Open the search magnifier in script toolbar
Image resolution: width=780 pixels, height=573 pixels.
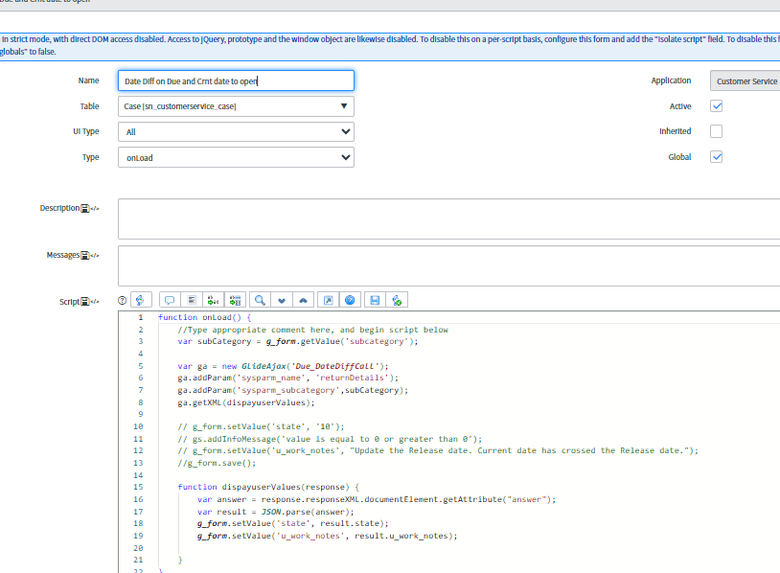[260, 300]
